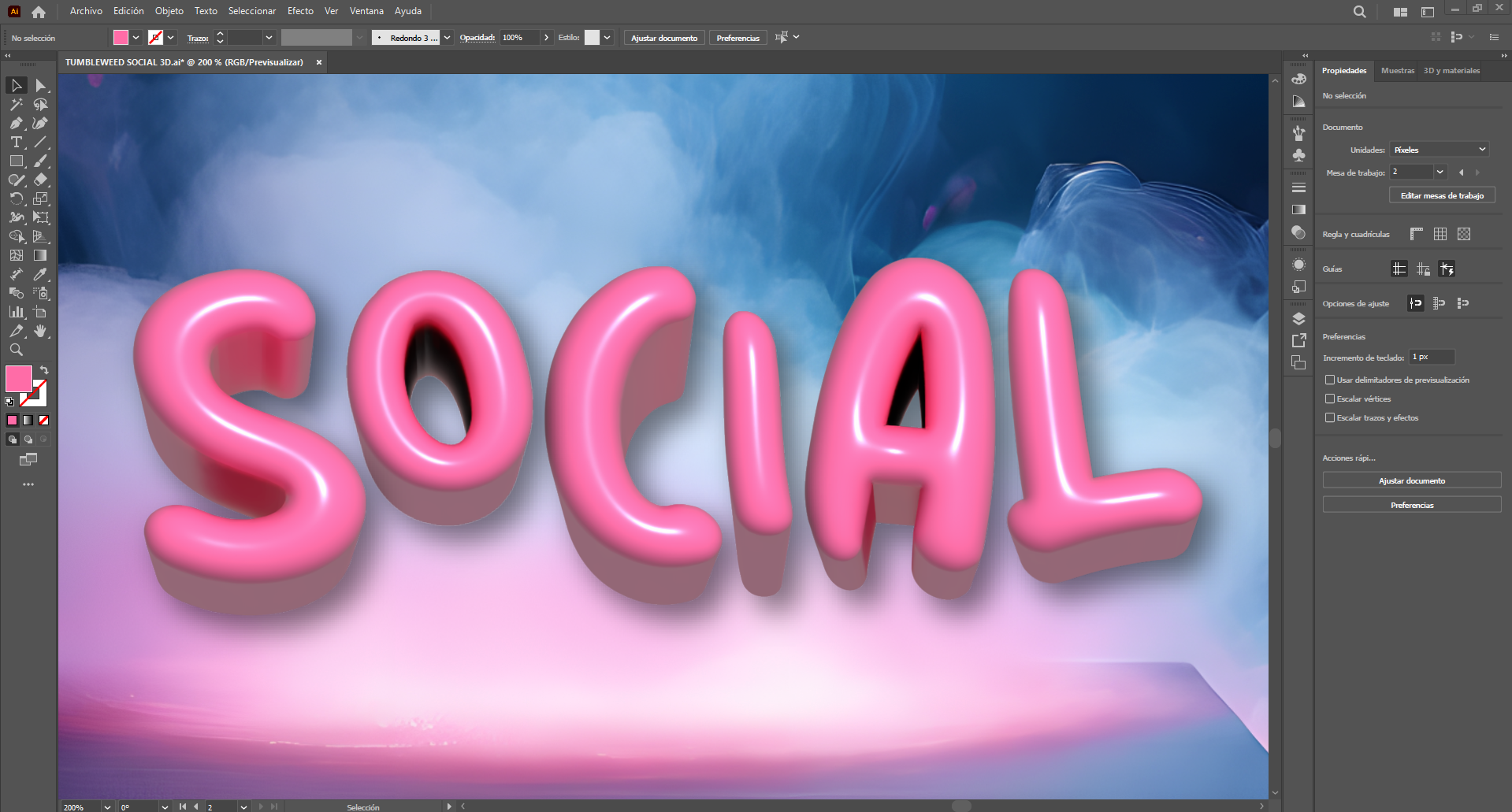Open the Redondo 3 brush profile dropdown

click(x=447, y=37)
